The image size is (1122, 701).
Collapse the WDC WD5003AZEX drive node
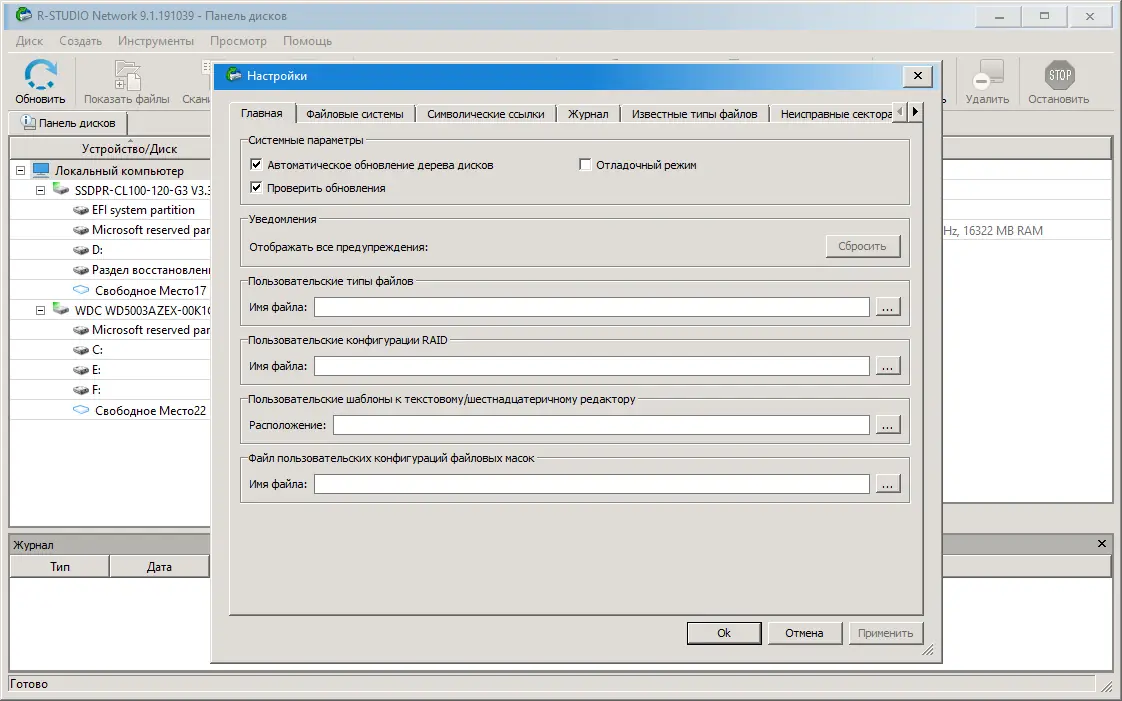pyautogui.click(x=40, y=310)
